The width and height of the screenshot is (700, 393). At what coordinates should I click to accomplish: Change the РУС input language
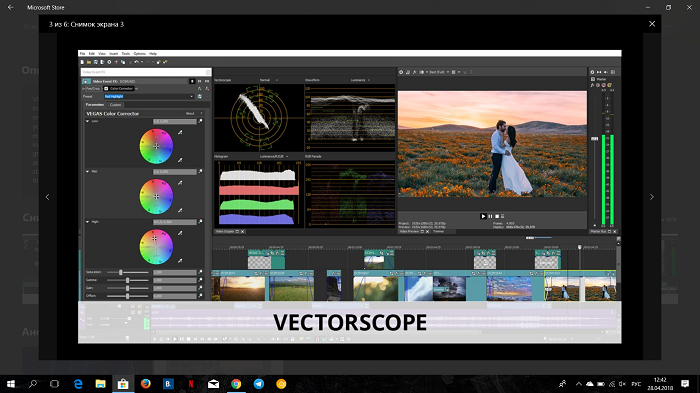pos(637,384)
